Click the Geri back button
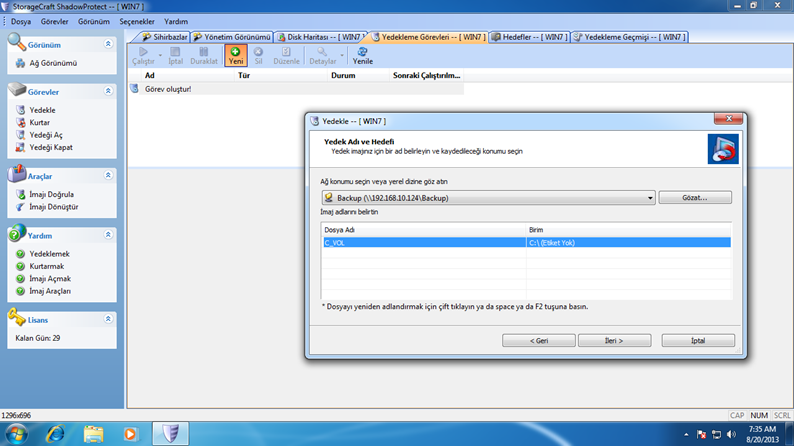This screenshot has height=446, width=794. tap(538, 341)
